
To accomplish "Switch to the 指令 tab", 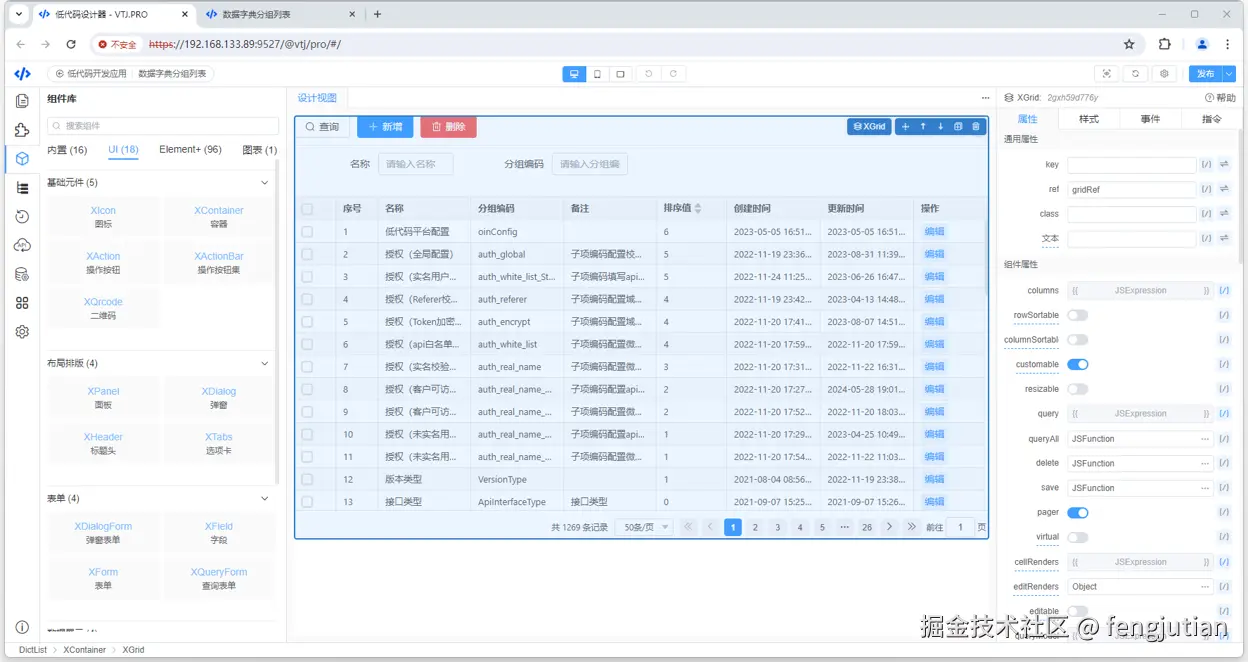I will [1211, 119].
